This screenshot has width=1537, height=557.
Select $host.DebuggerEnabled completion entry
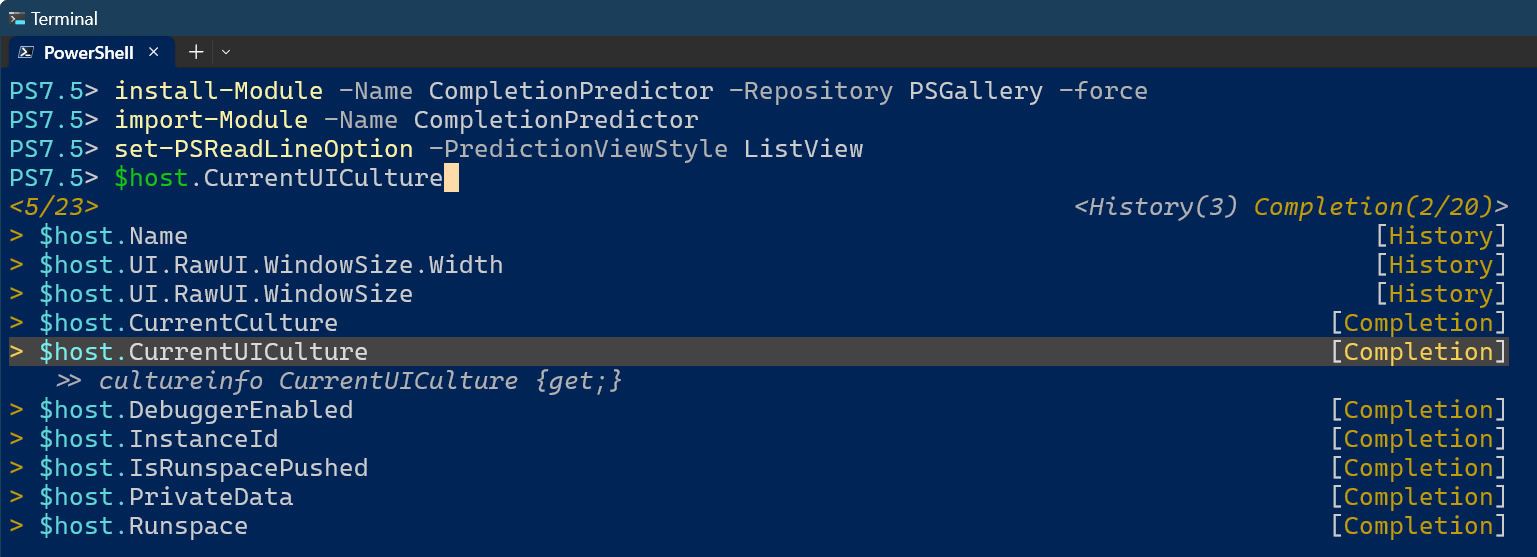tap(196, 410)
